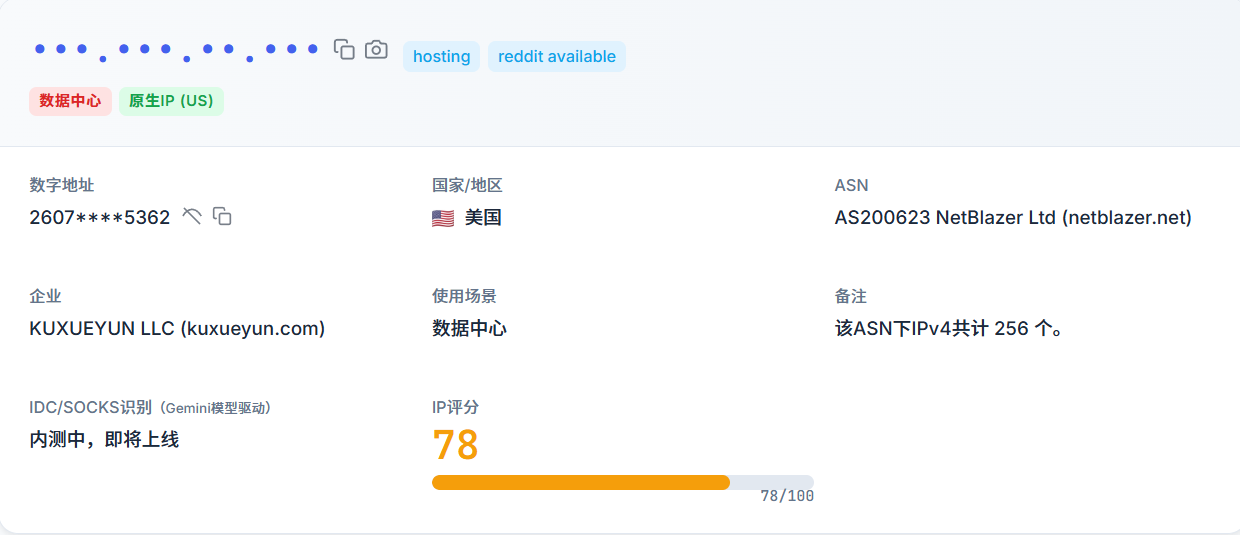Copy the numeric address 2607****5362
Viewport: 1240px width, 535px height.
(x=223, y=216)
